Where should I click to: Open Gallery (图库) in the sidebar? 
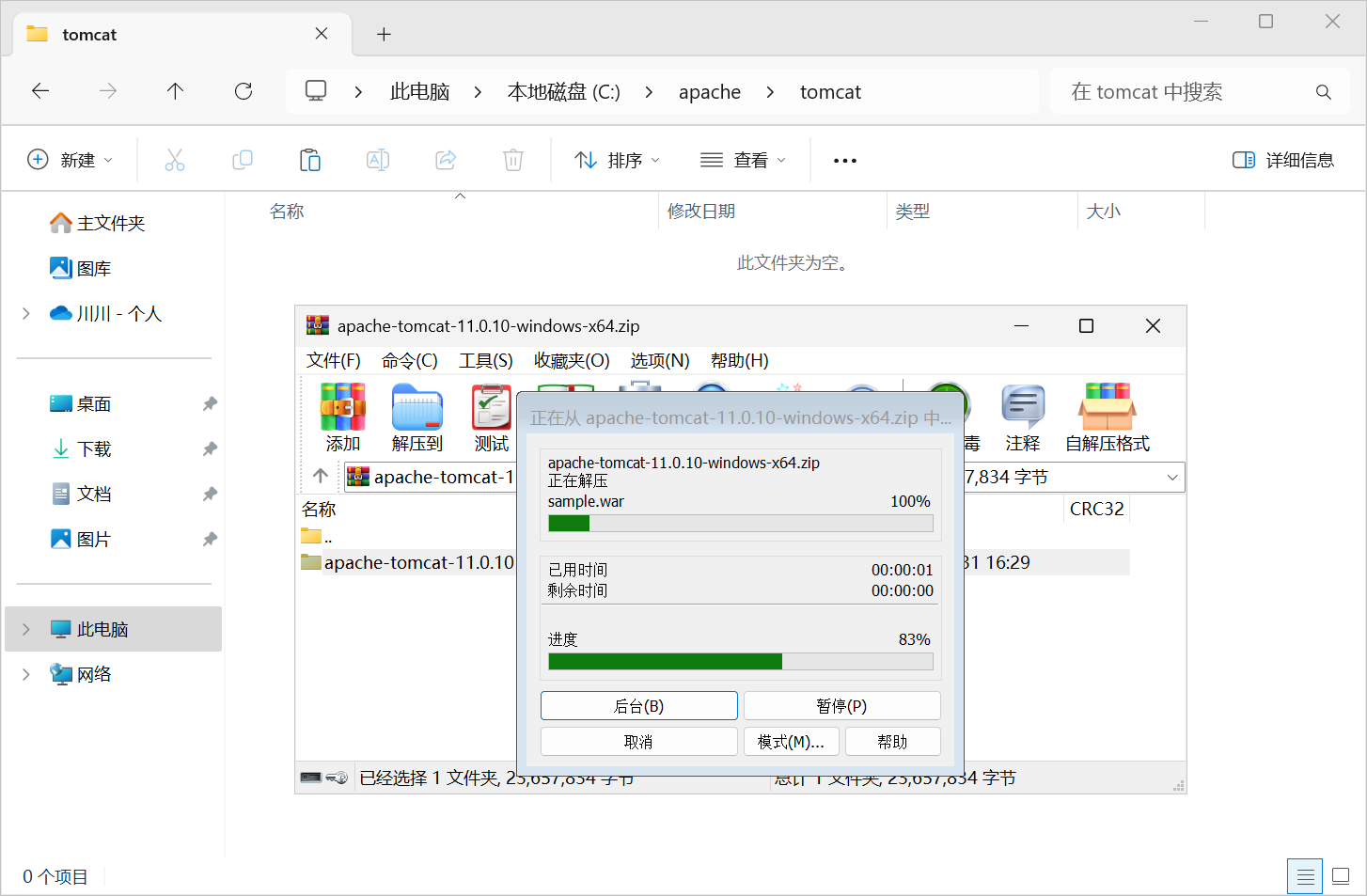[81, 268]
